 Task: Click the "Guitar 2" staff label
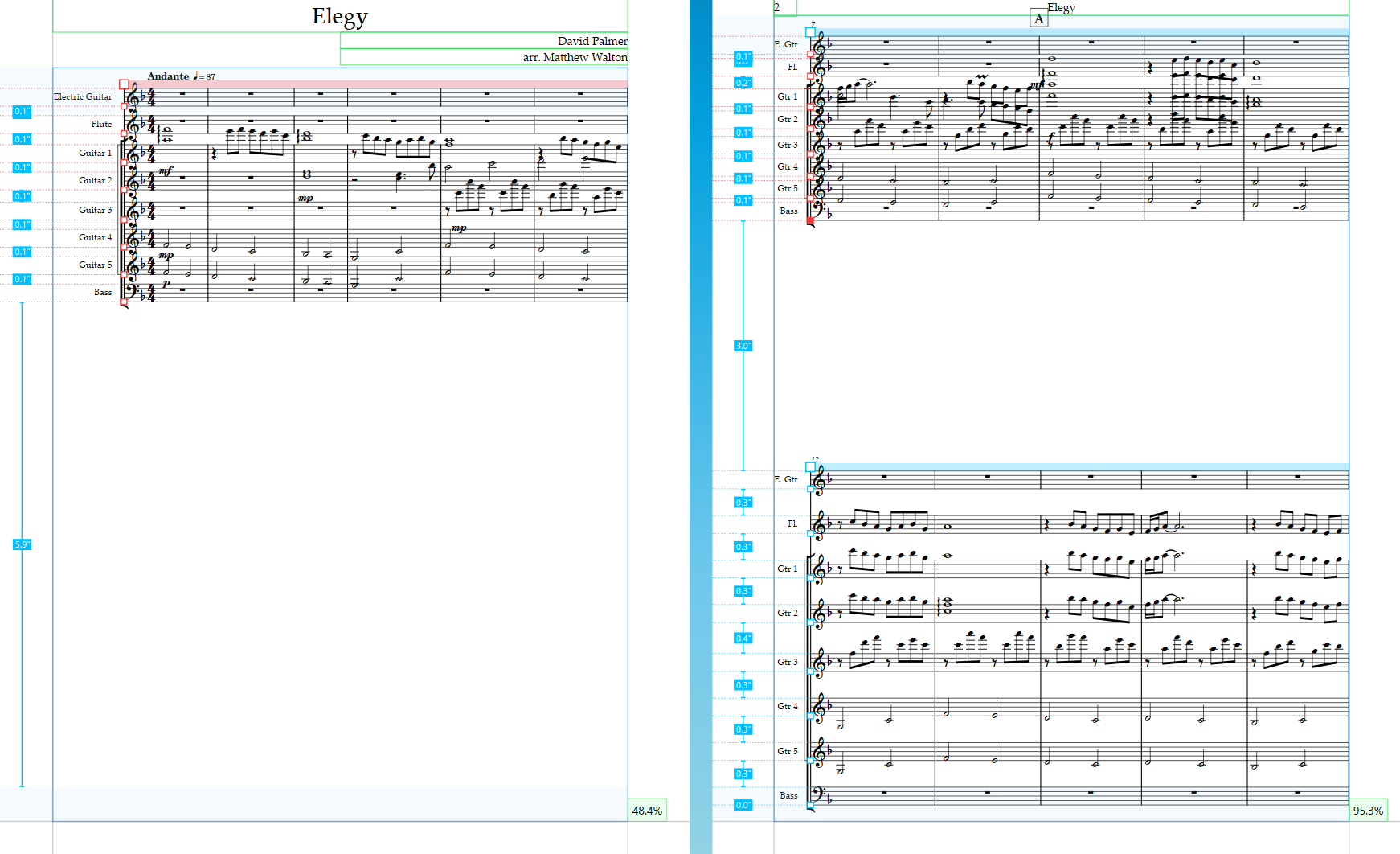[x=95, y=180]
